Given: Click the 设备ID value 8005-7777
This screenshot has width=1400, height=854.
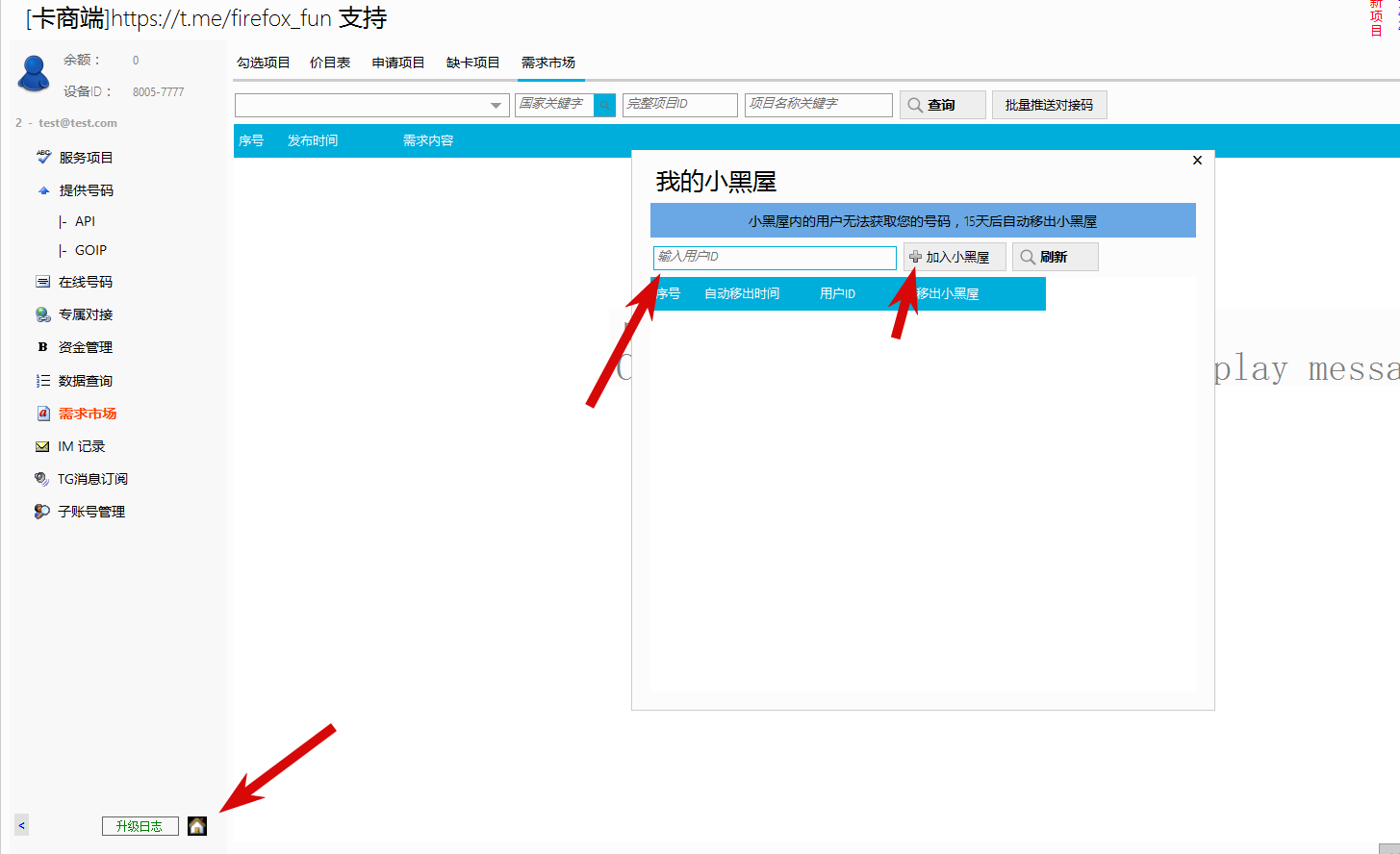Looking at the screenshot, I should 158,92.
